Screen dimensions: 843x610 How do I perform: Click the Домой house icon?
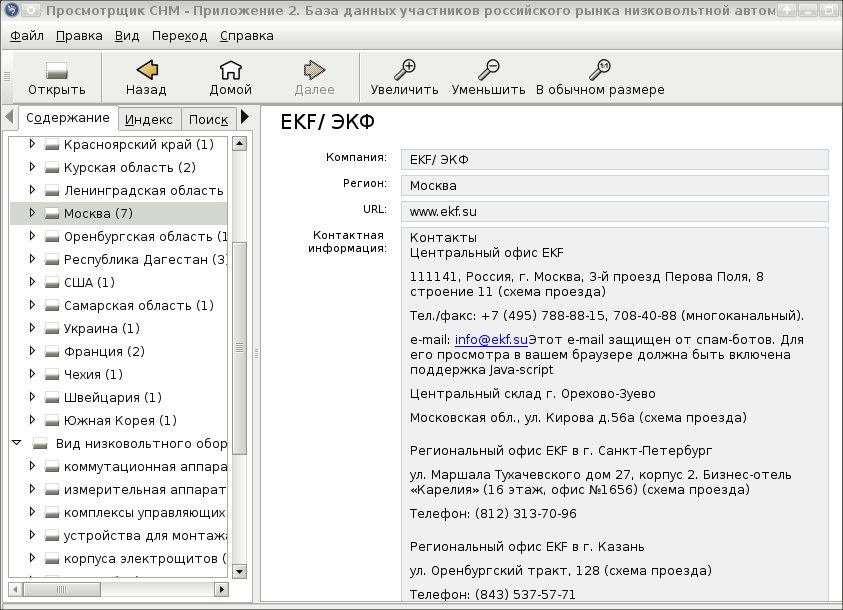tap(231, 70)
